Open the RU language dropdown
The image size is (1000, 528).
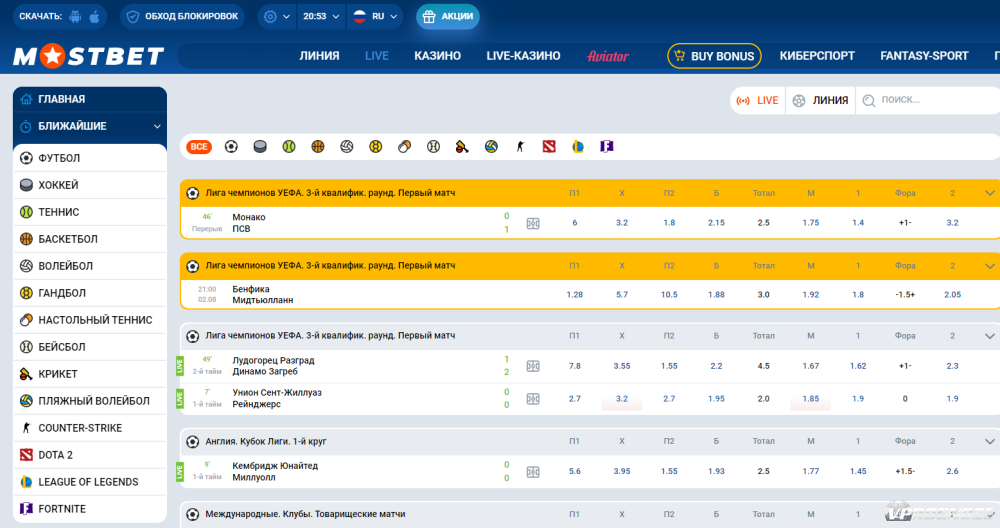(374, 17)
